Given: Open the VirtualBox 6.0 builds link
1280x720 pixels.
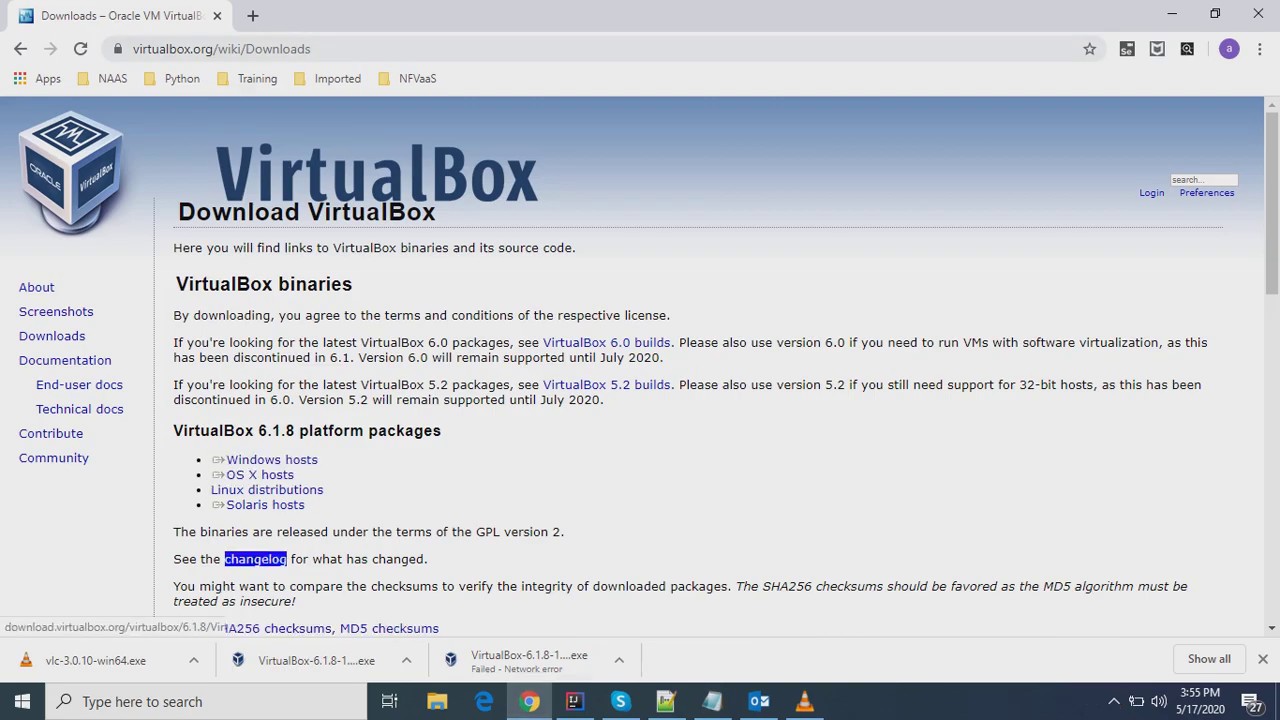Looking at the screenshot, I should pos(606,343).
